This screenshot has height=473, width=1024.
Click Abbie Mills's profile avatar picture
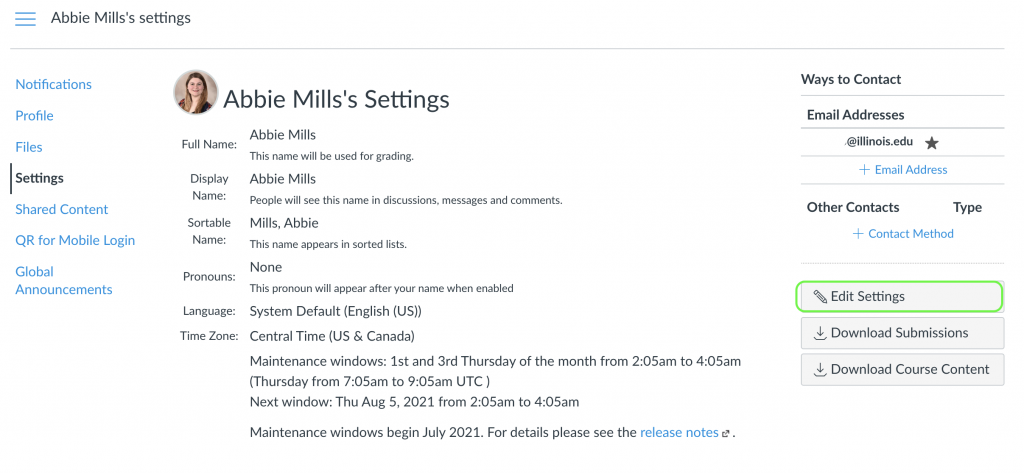(195, 92)
